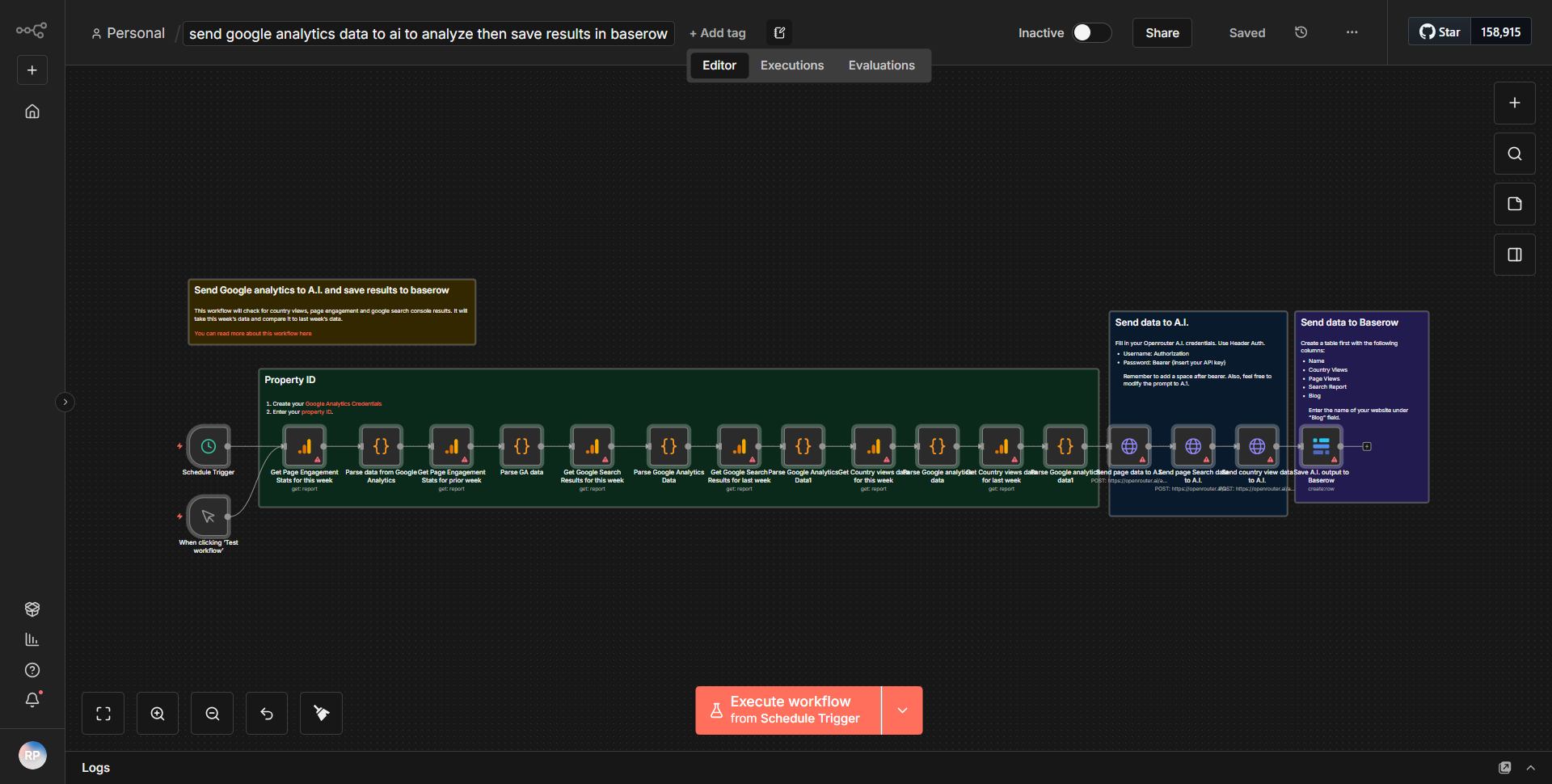
Task: Switch to the Executions tab
Action: pyautogui.click(x=792, y=65)
